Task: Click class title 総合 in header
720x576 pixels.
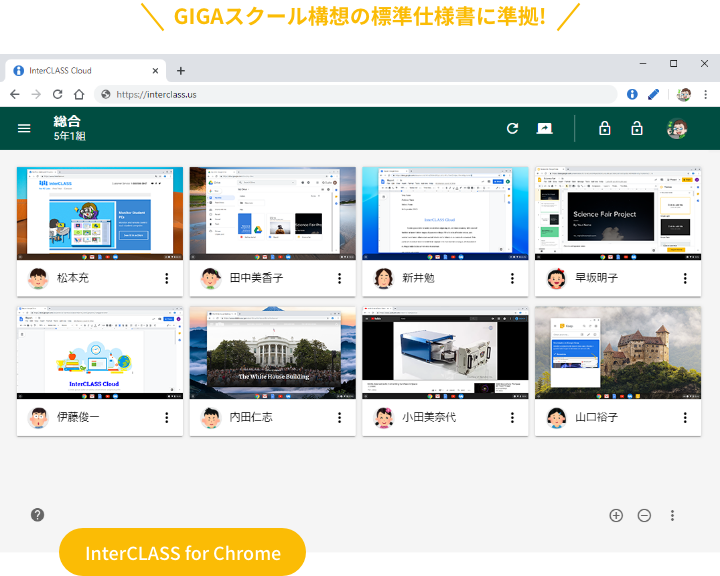Action: (x=67, y=121)
